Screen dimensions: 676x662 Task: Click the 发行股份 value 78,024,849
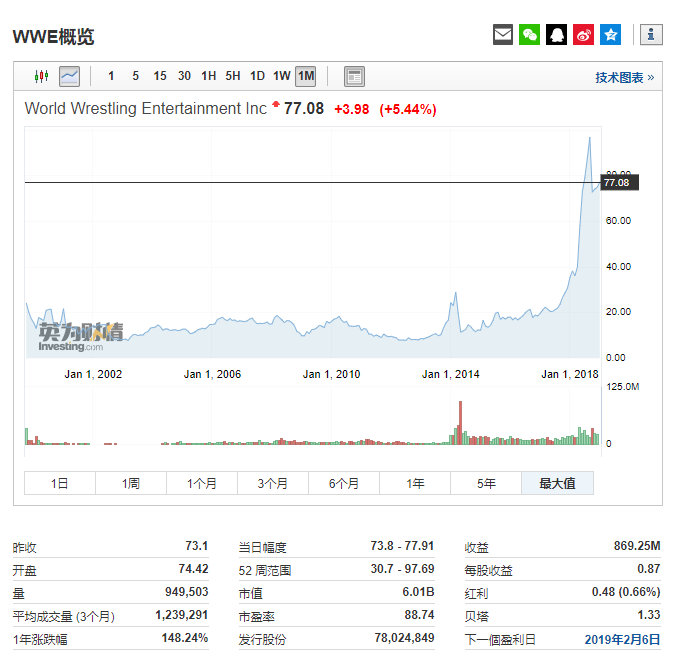coord(404,637)
